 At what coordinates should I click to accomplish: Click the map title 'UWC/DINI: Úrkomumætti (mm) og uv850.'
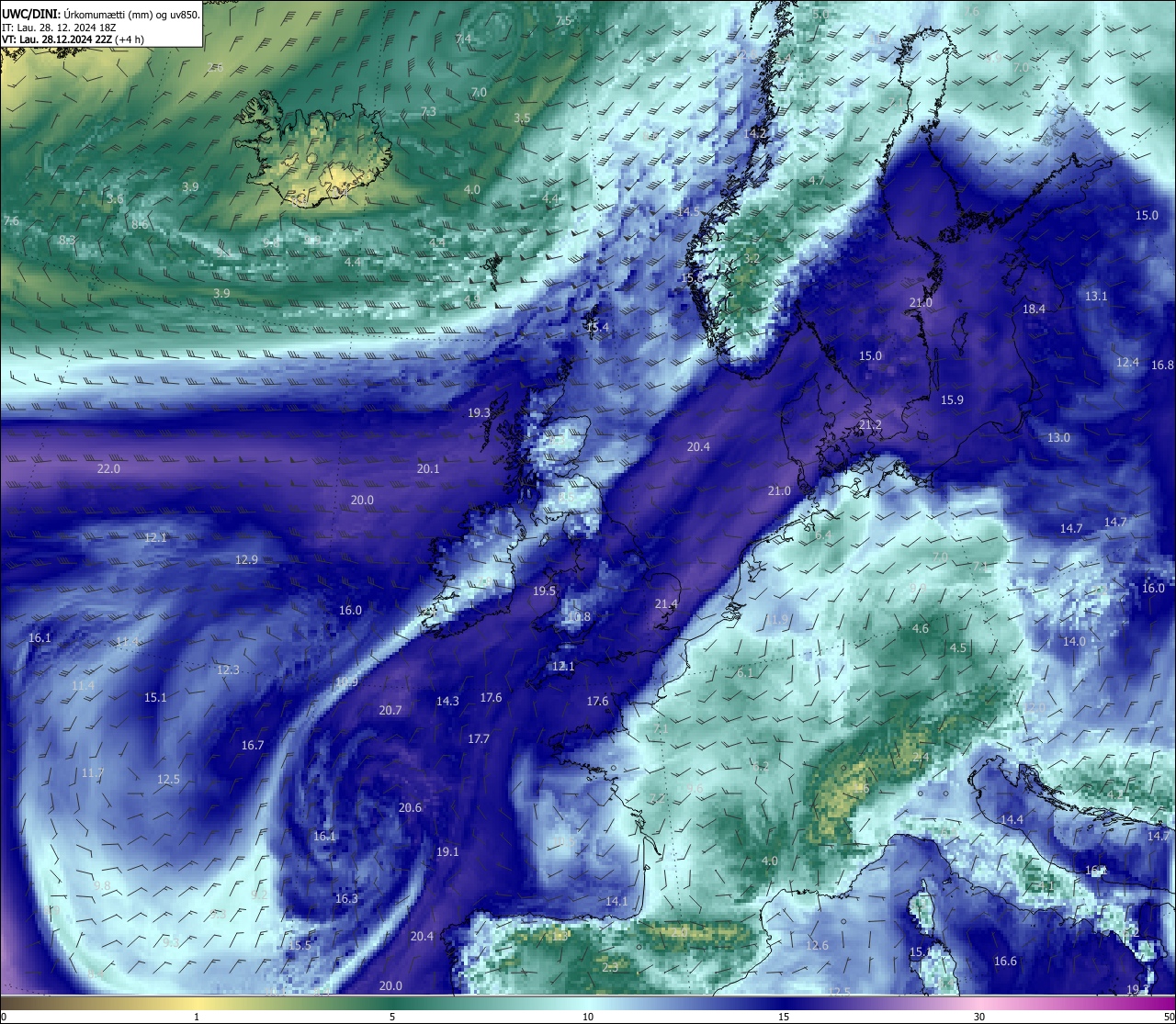[x=101, y=14]
